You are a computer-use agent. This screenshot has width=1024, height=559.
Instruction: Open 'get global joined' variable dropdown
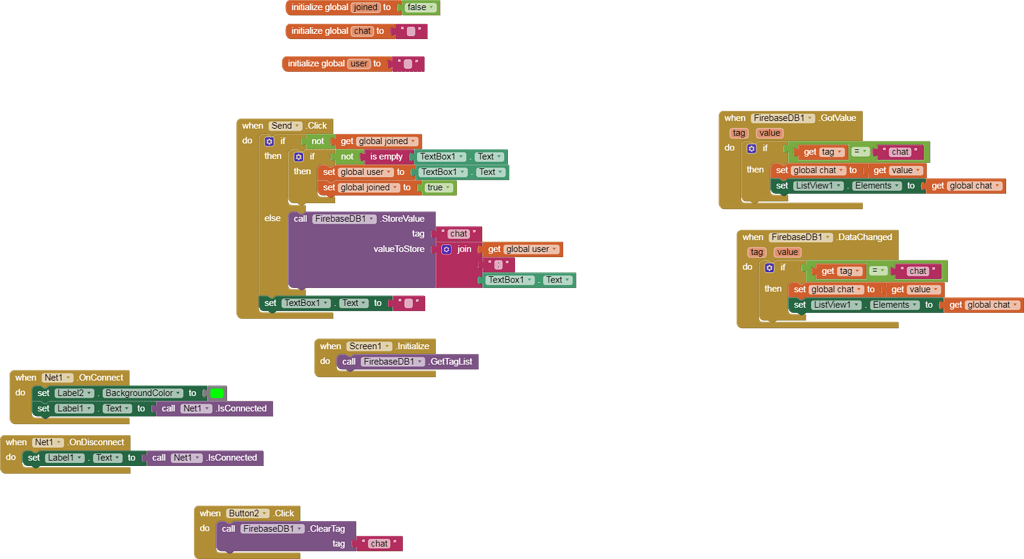387,141
